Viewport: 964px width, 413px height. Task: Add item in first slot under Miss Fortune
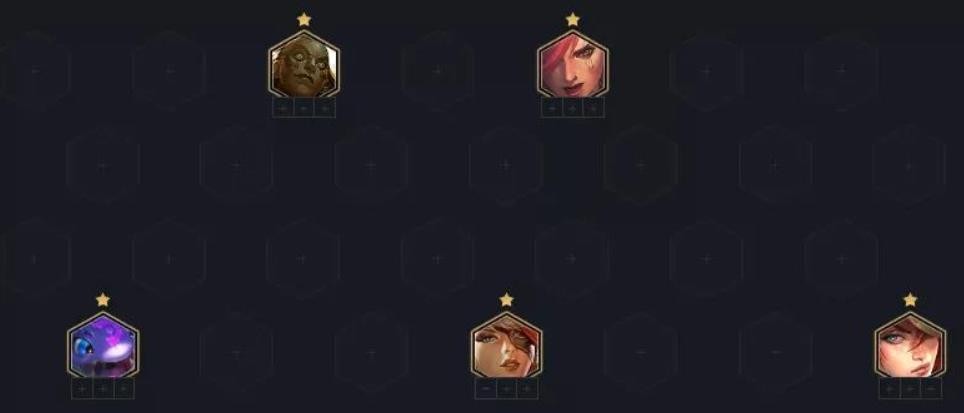[x=485, y=389]
